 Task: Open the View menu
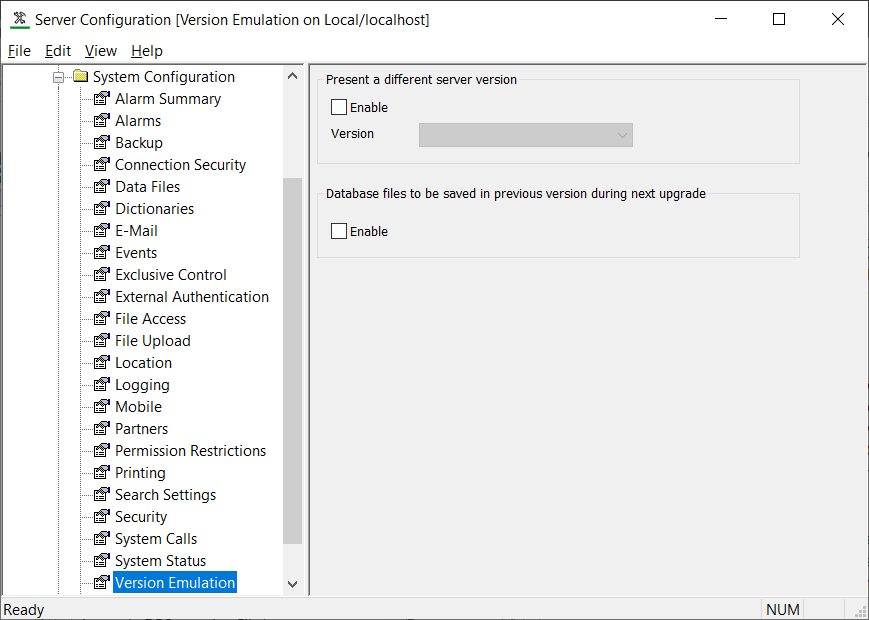tap(100, 51)
